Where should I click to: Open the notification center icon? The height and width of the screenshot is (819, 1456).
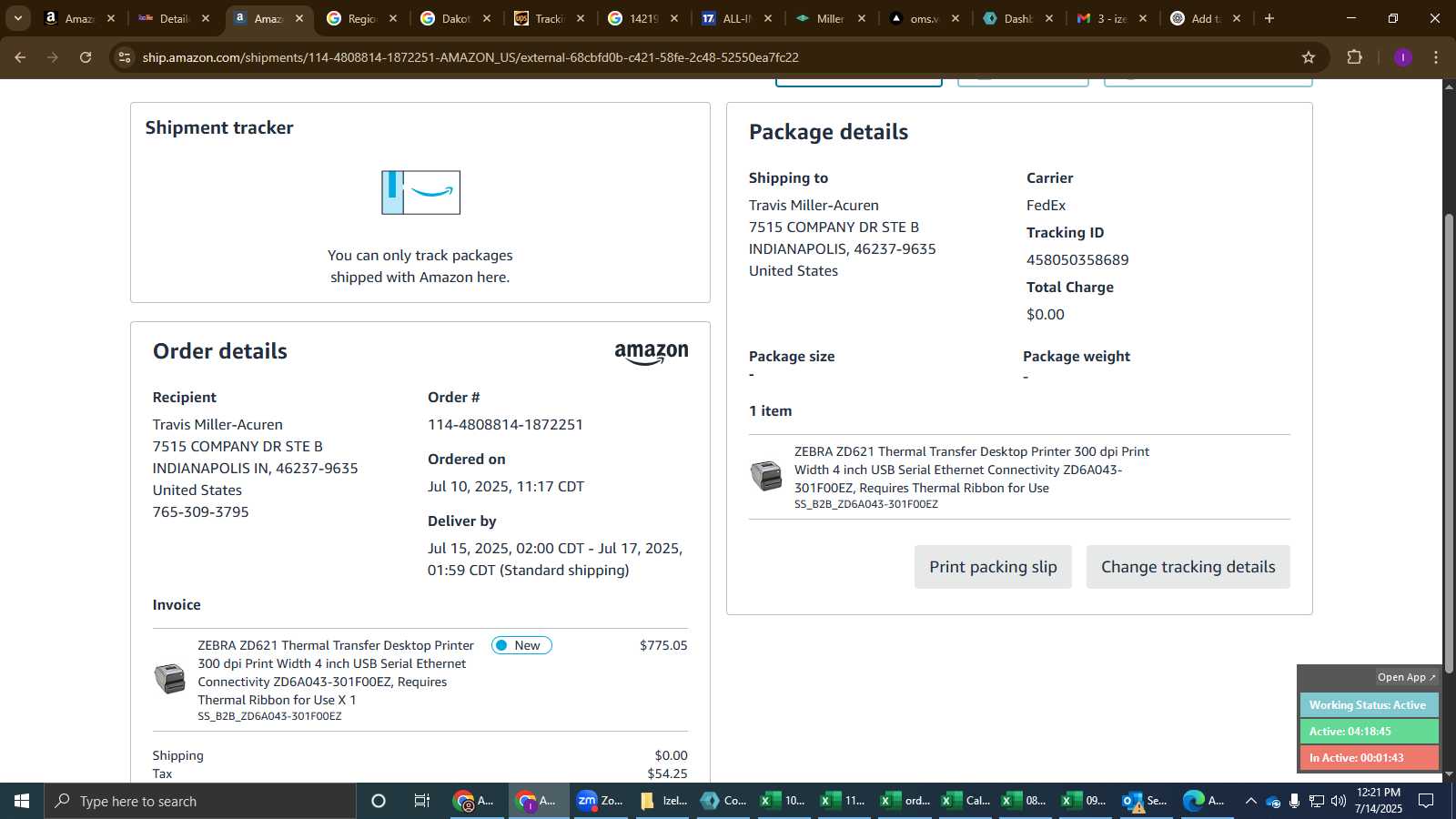(x=1426, y=801)
